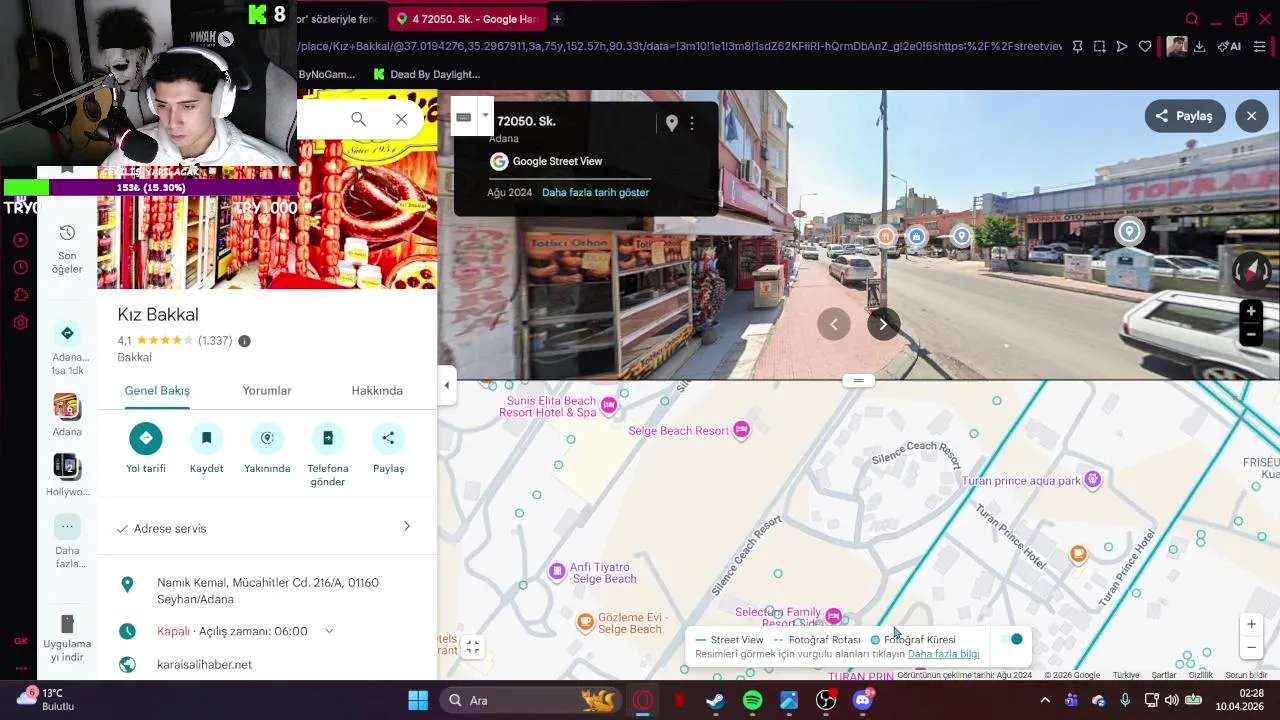
Task: Select the 72050. Sk. Google Maps browser tab
Action: 466,19
